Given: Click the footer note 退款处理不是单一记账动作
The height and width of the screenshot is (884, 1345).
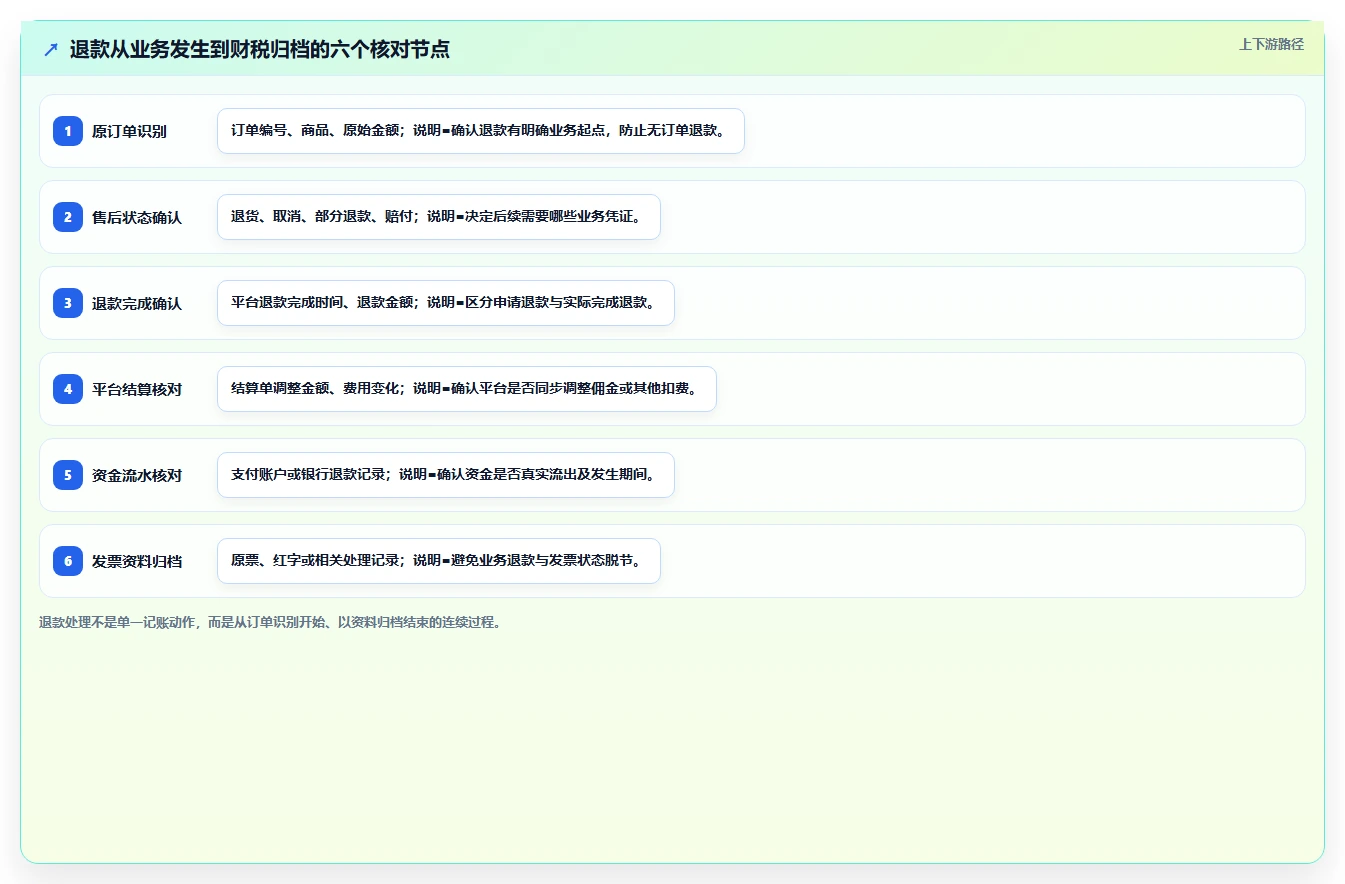Looking at the screenshot, I should 270,622.
